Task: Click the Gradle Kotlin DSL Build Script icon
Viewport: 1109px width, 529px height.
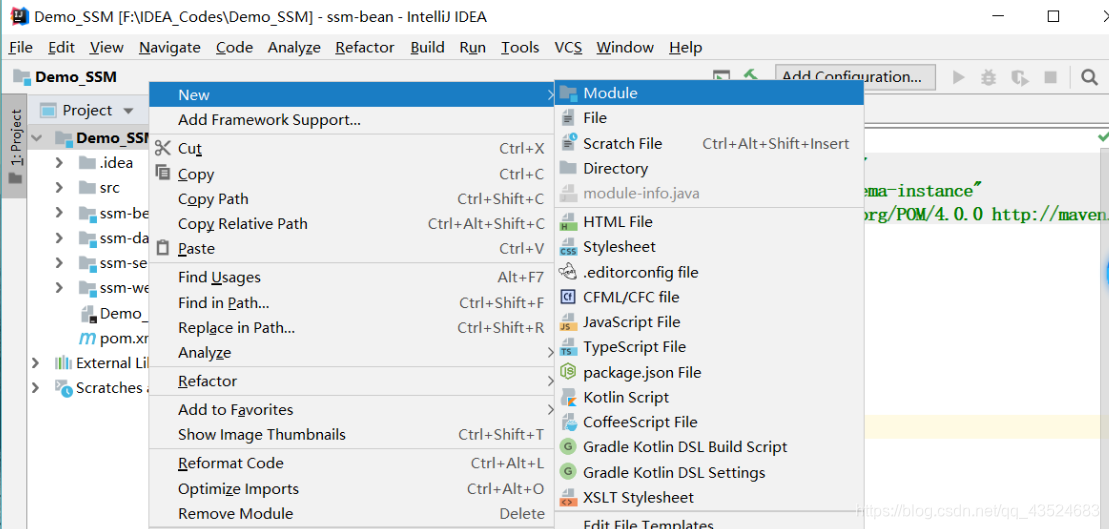Action: pyautogui.click(x=568, y=447)
